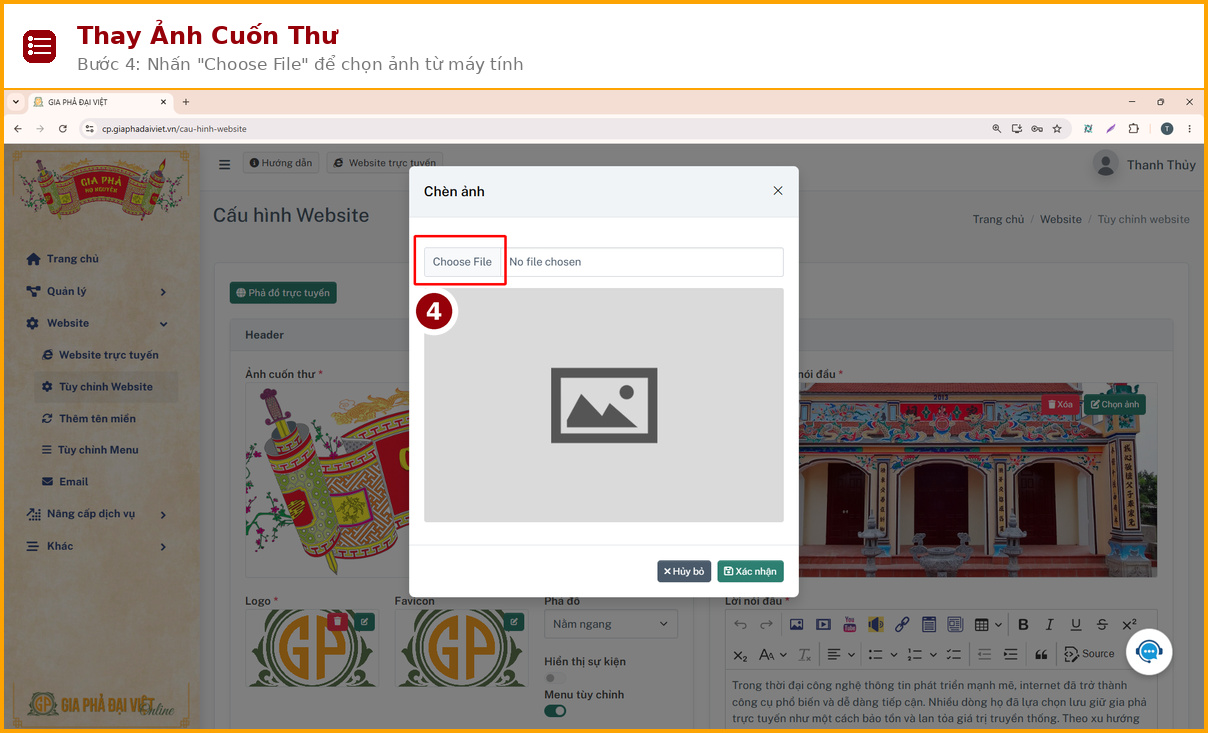Toggle underline formatting in editor
The image size is (1208, 733).
(x=1076, y=625)
